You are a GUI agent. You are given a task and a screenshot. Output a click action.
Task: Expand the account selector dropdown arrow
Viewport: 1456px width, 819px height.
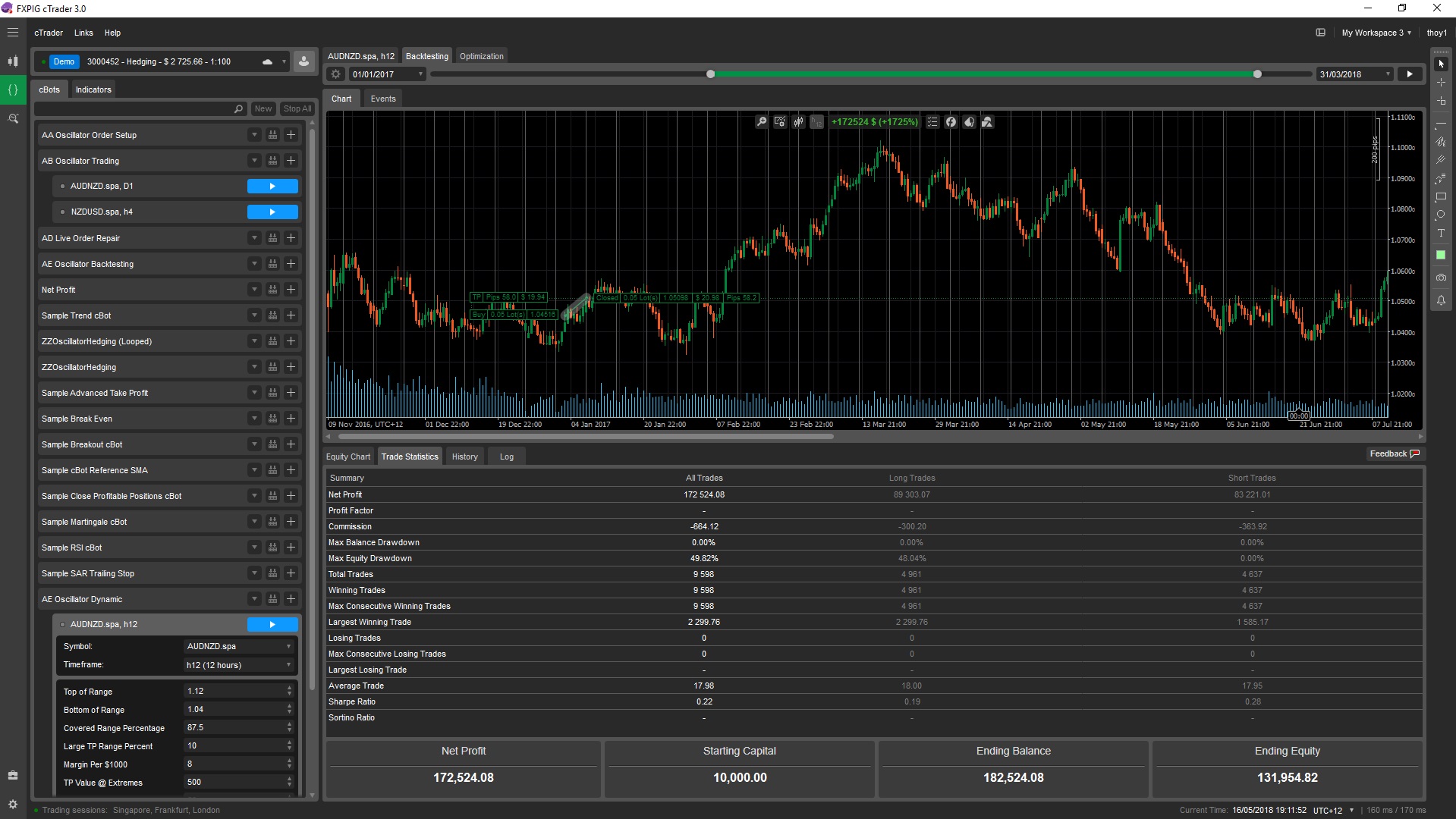click(x=284, y=61)
